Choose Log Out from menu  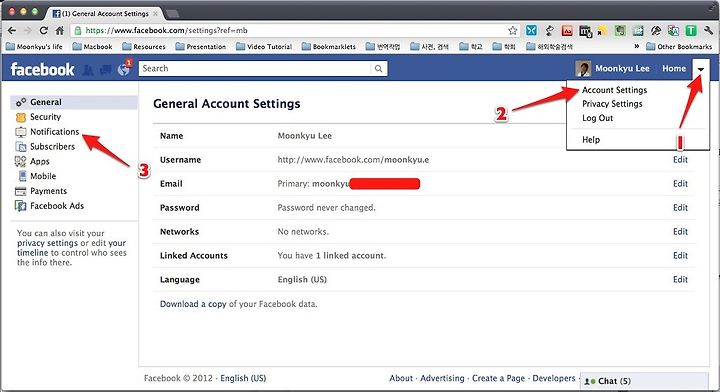tap(597, 118)
